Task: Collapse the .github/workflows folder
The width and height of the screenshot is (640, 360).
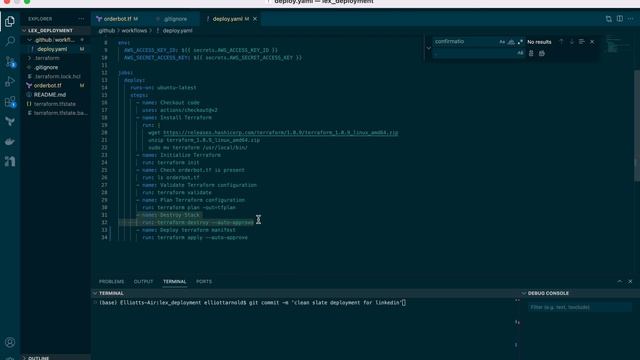Action: 55,40
